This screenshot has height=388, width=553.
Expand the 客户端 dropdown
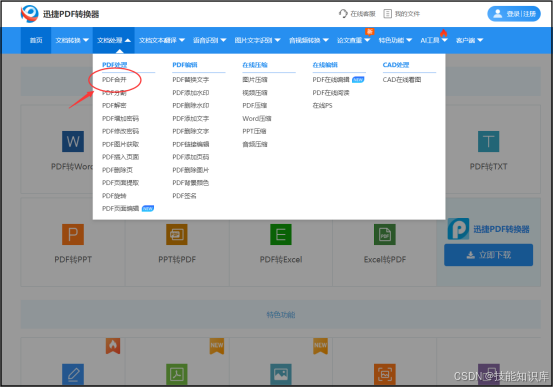(469, 40)
